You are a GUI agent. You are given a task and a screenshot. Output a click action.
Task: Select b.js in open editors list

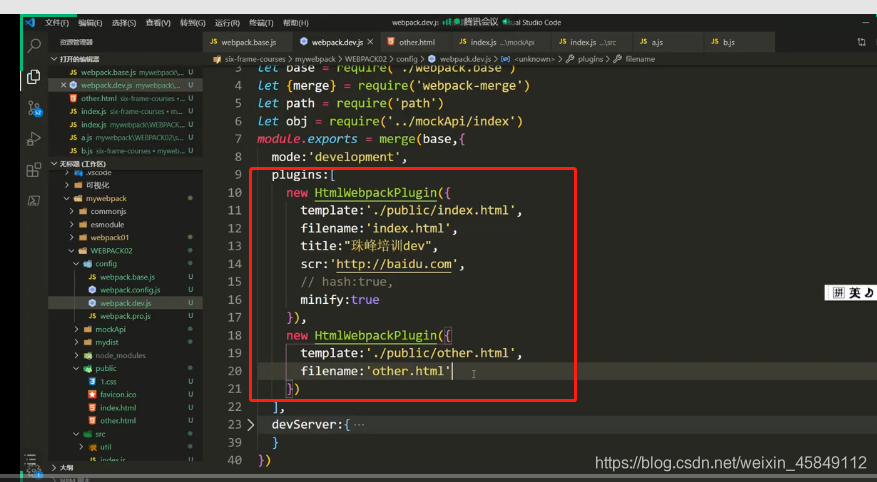(126, 151)
